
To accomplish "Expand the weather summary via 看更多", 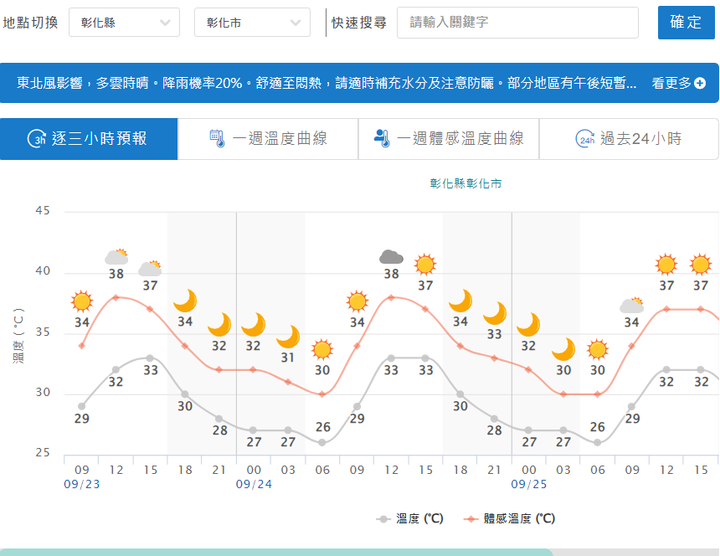I will tap(672, 83).
